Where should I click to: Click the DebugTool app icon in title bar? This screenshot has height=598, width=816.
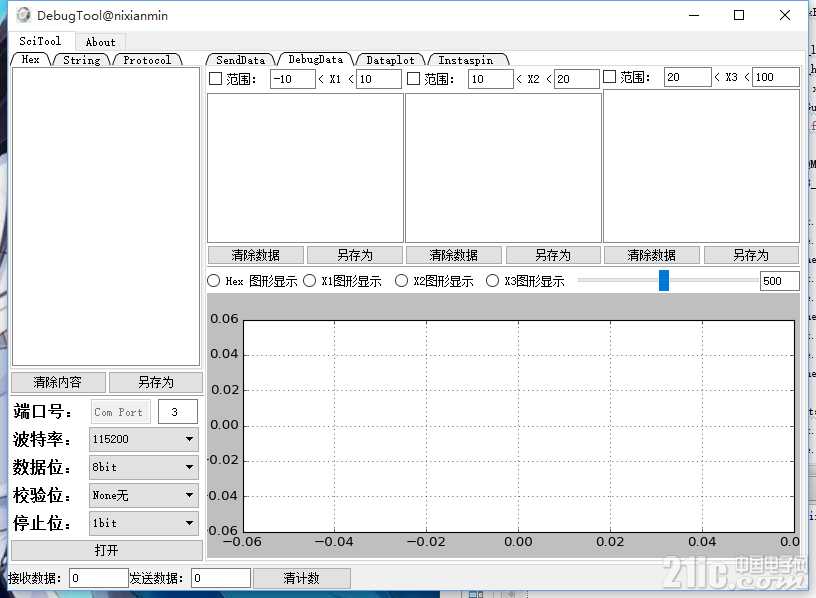click(x=23, y=15)
